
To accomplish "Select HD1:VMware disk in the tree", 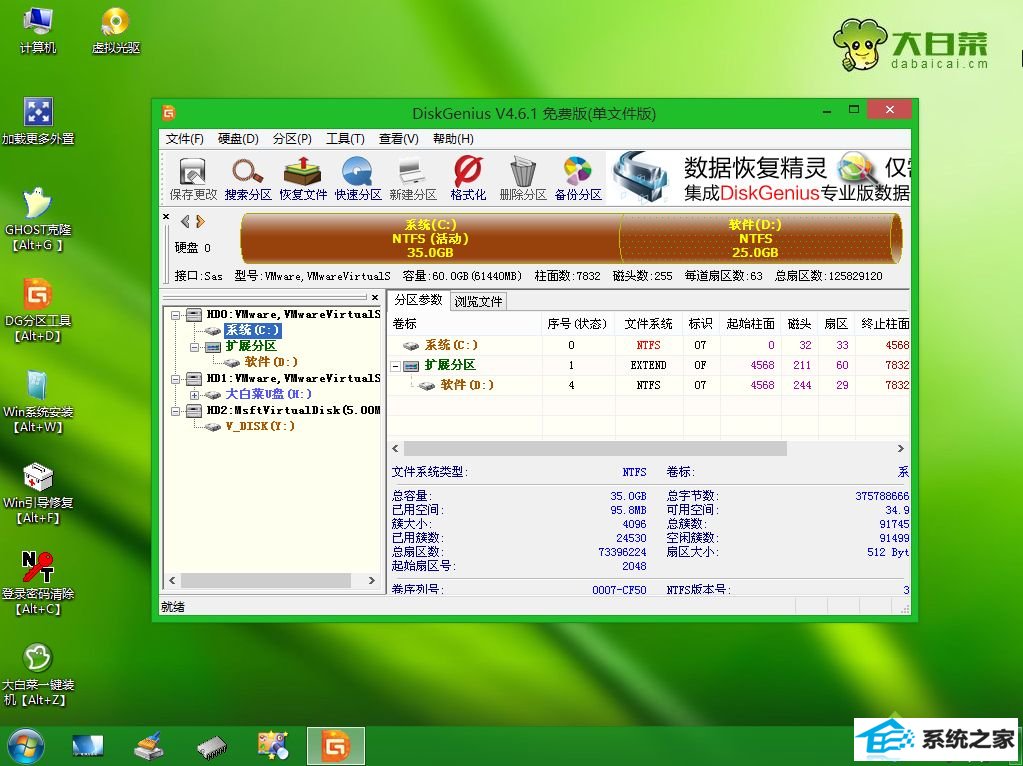I will [x=293, y=378].
